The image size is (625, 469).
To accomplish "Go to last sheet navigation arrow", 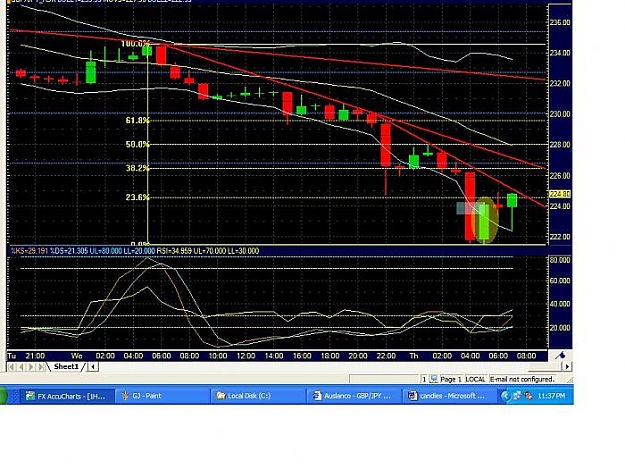I will 40,367.
